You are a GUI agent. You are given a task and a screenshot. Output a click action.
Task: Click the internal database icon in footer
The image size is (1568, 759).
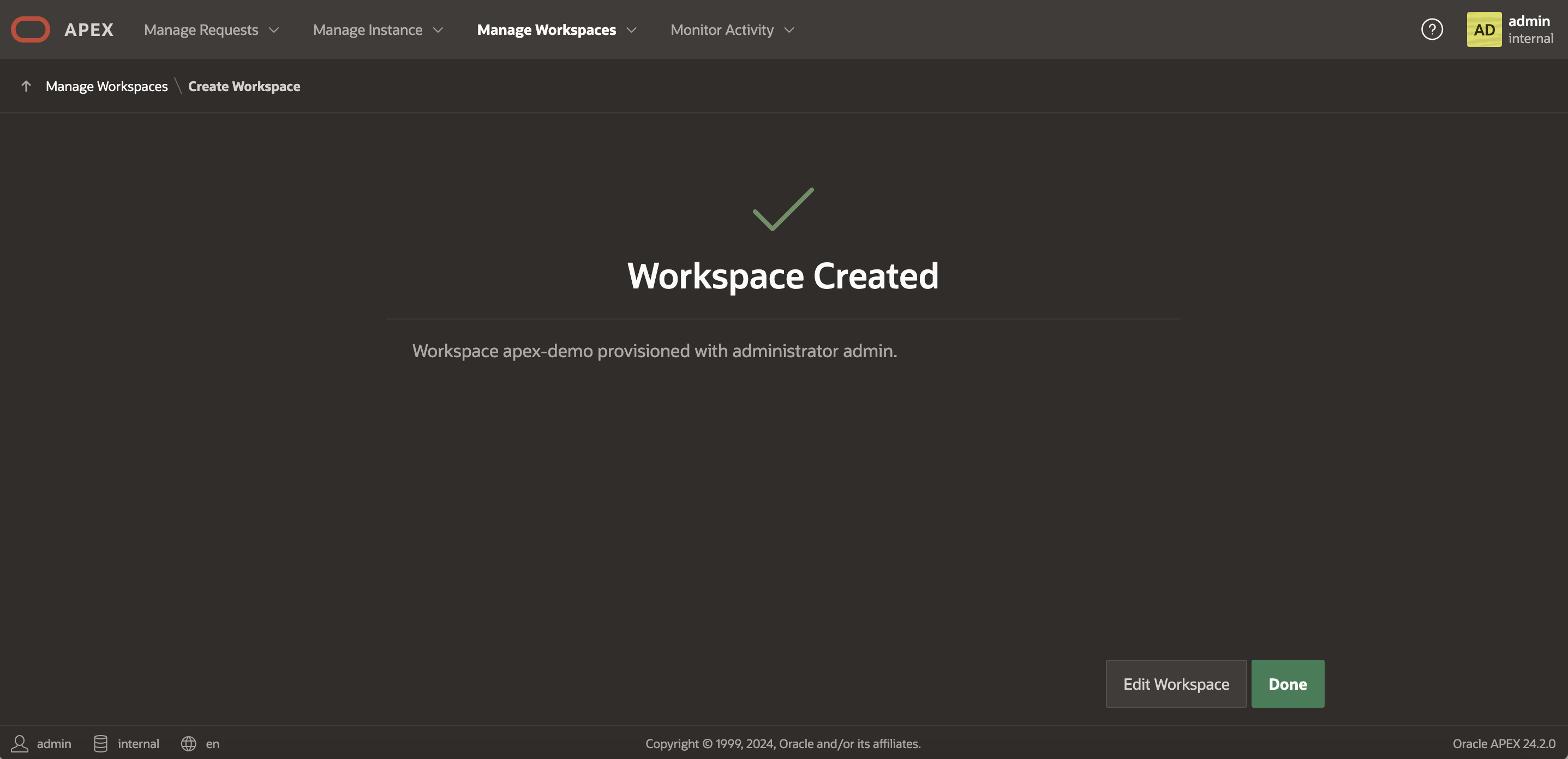(100, 743)
